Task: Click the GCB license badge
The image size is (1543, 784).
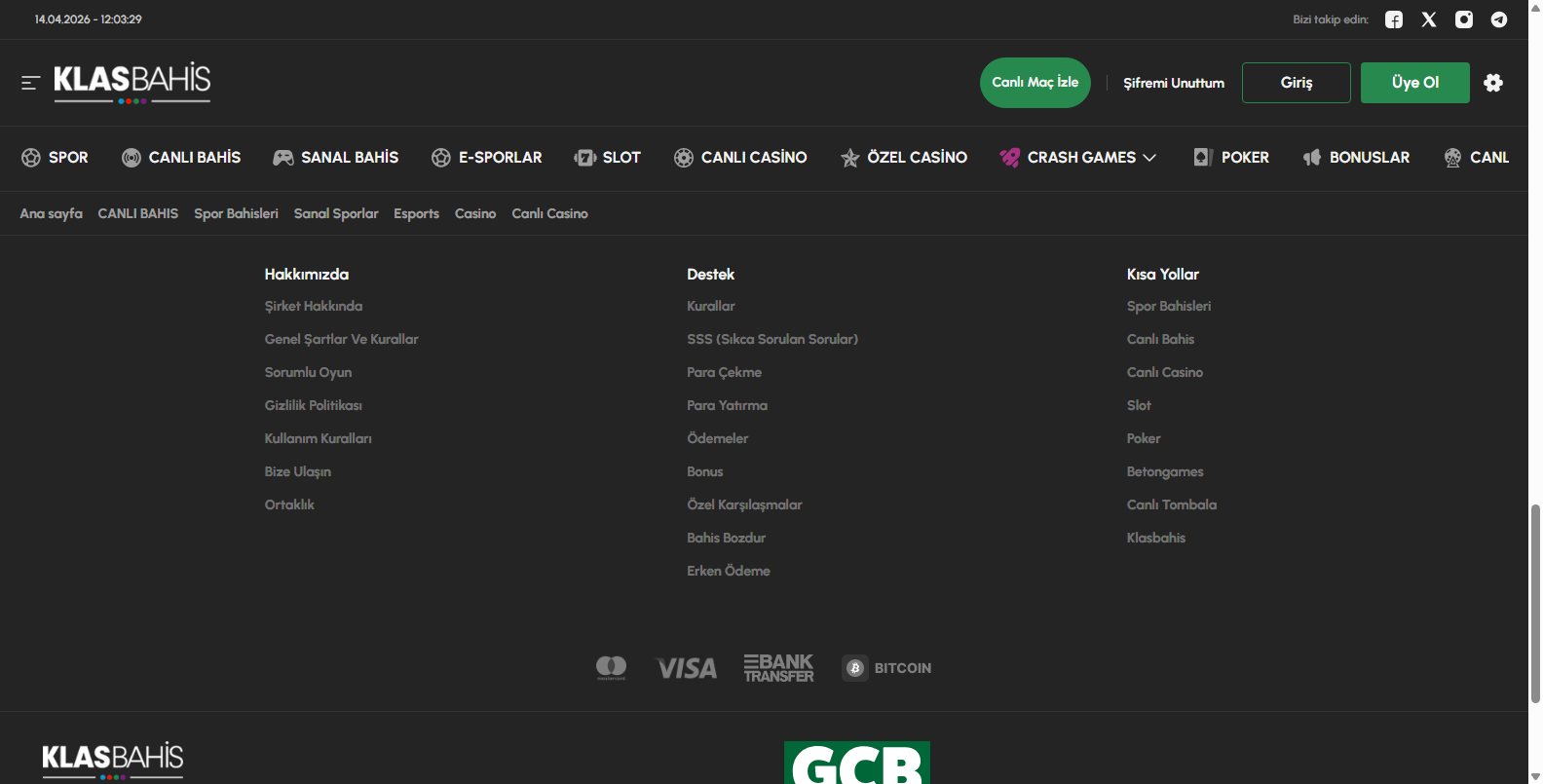Action: coord(857,763)
